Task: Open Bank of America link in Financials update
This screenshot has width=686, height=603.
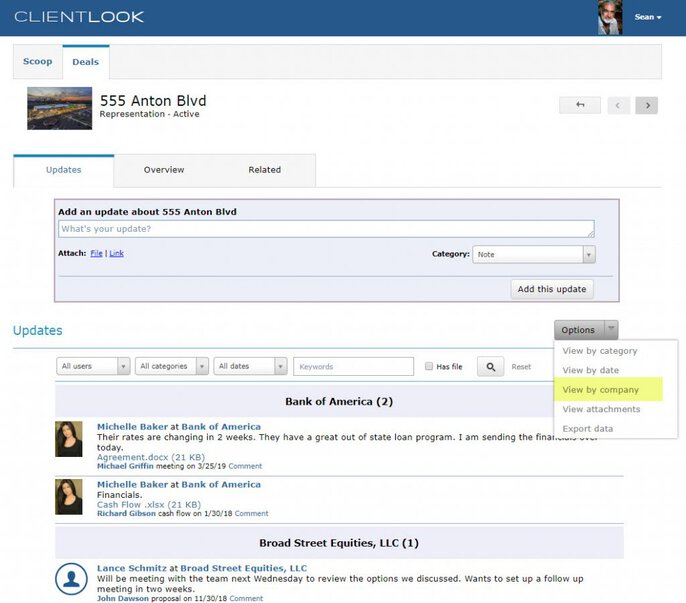Action: click(x=221, y=484)
